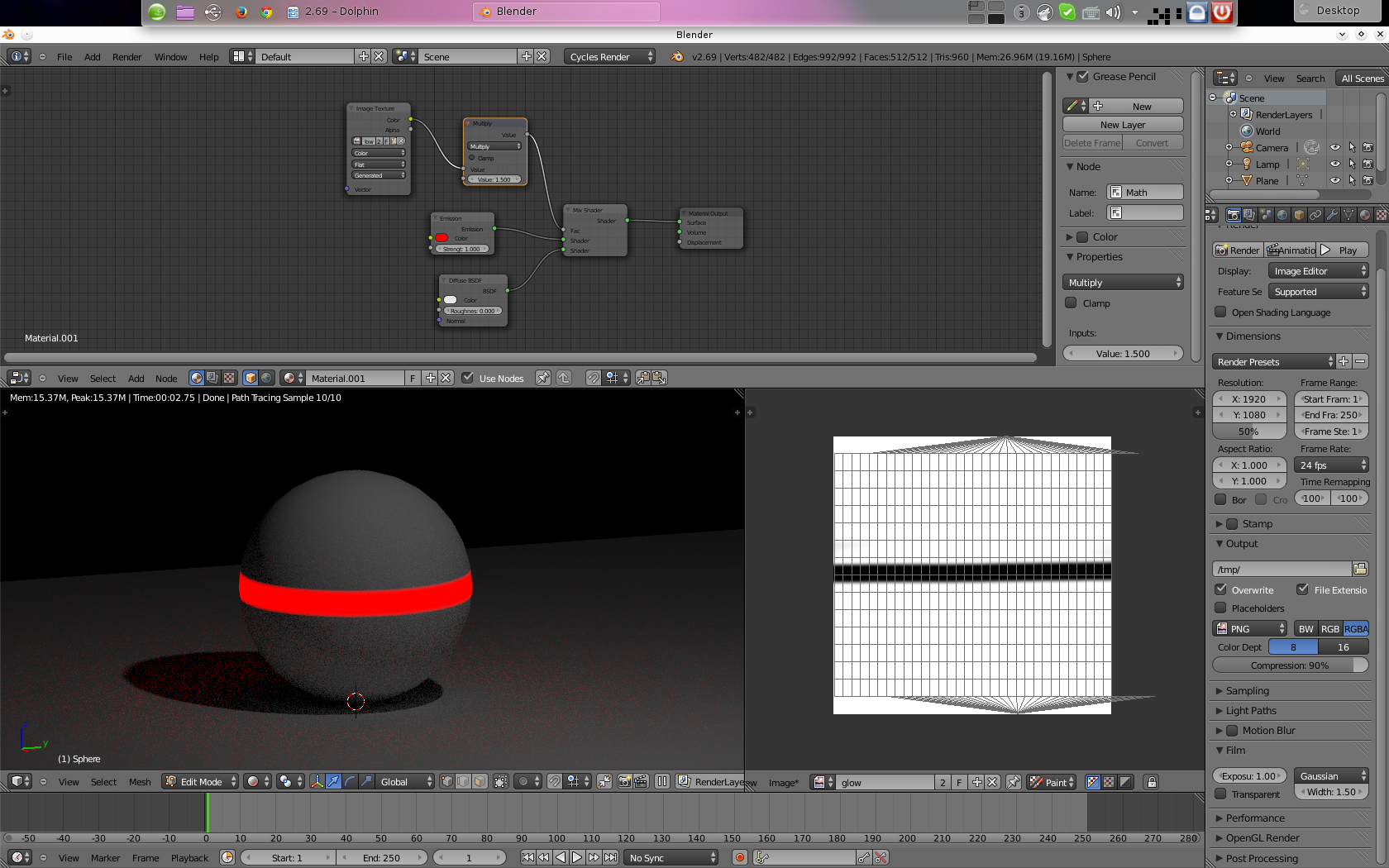Viewport: 1389px width, 868px height.
Task: Click the New Layer button
Action: (x=1122, y=125)
